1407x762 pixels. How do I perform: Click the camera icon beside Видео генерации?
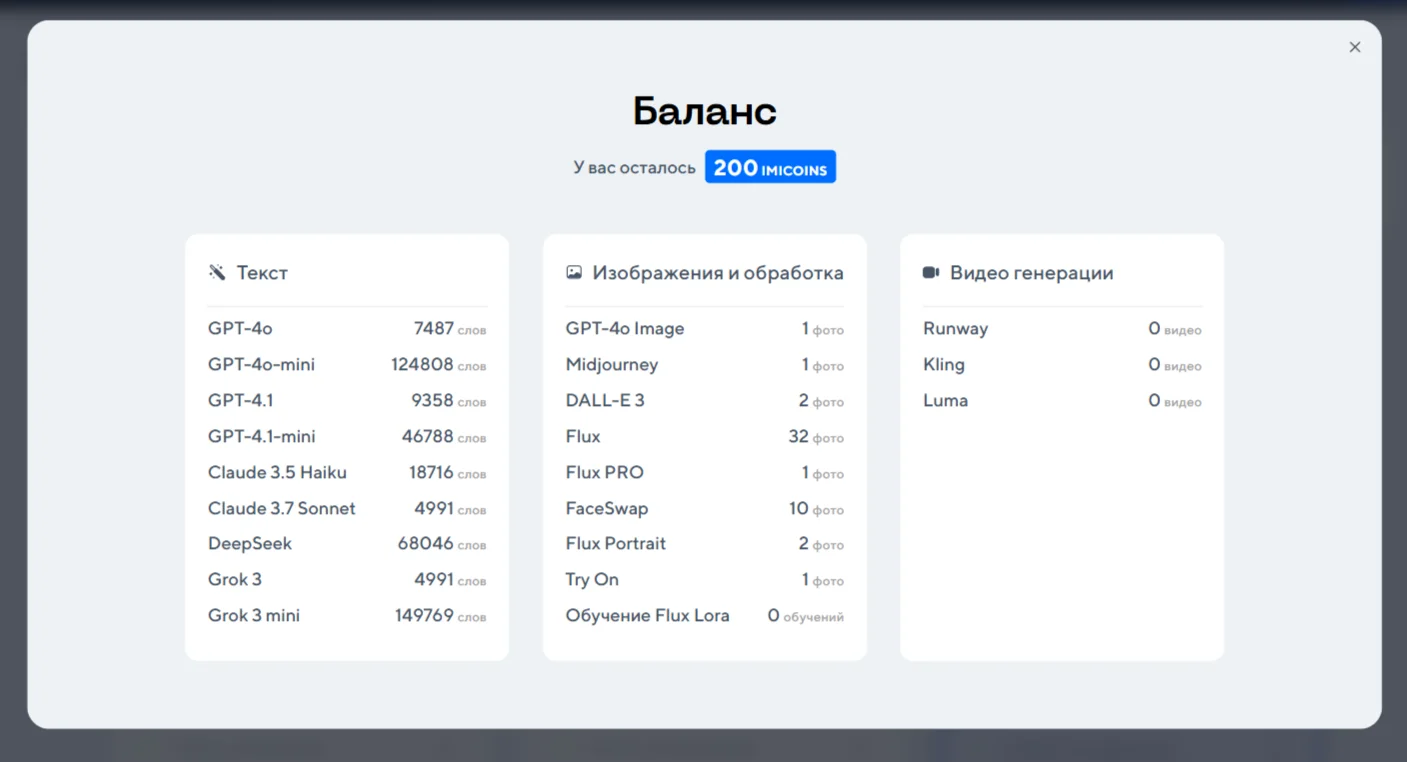point(931,272)
